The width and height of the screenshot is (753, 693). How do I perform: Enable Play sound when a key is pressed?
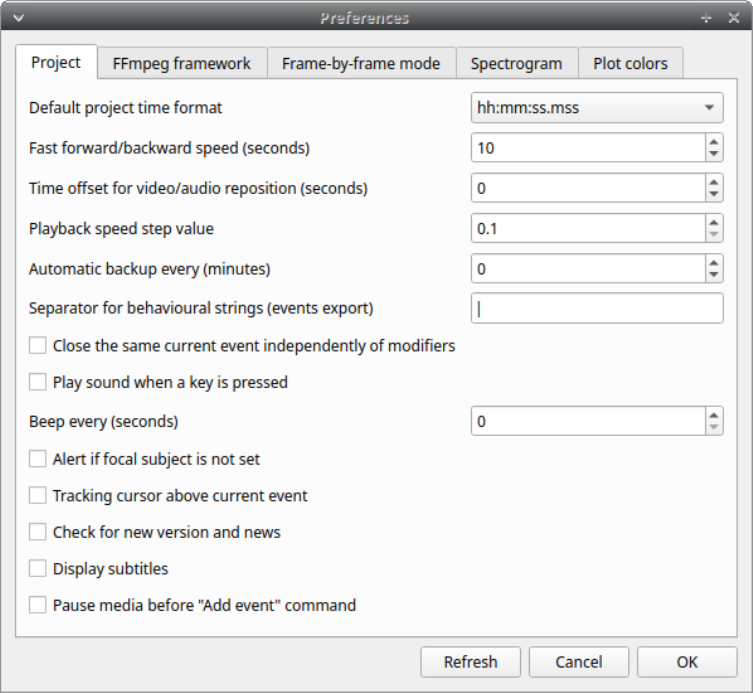pos(38,382)
